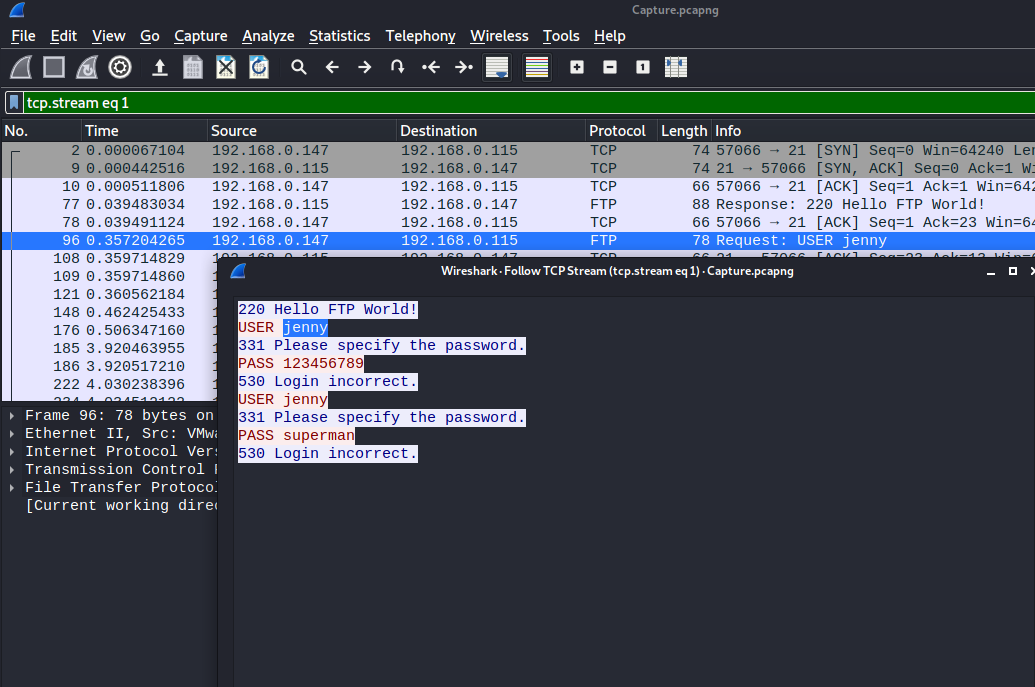Click first '331 Please specify the password.' line
Screen dimensions: 1035x687
point(382,346)
